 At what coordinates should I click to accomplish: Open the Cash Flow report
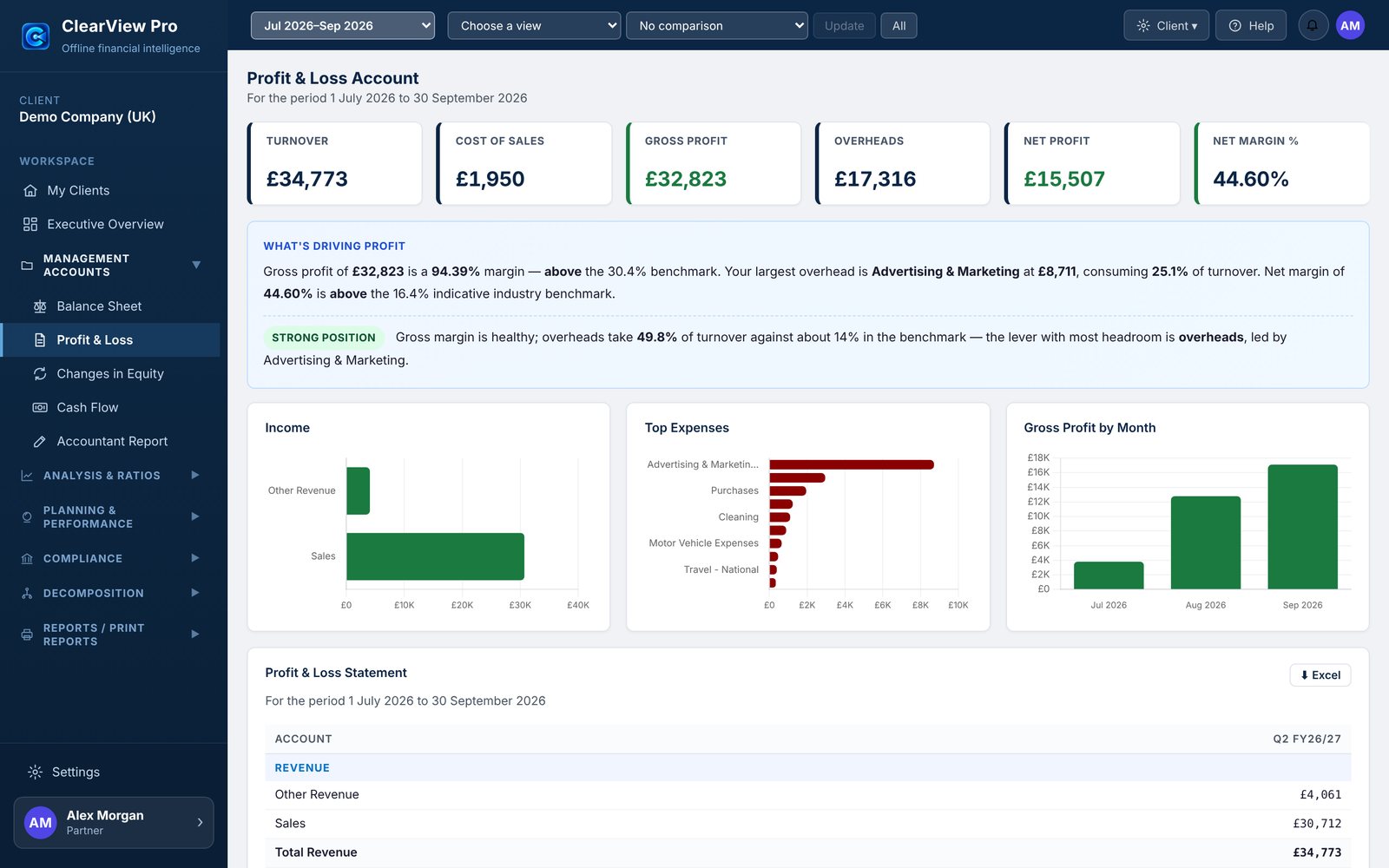coord(110,408)
